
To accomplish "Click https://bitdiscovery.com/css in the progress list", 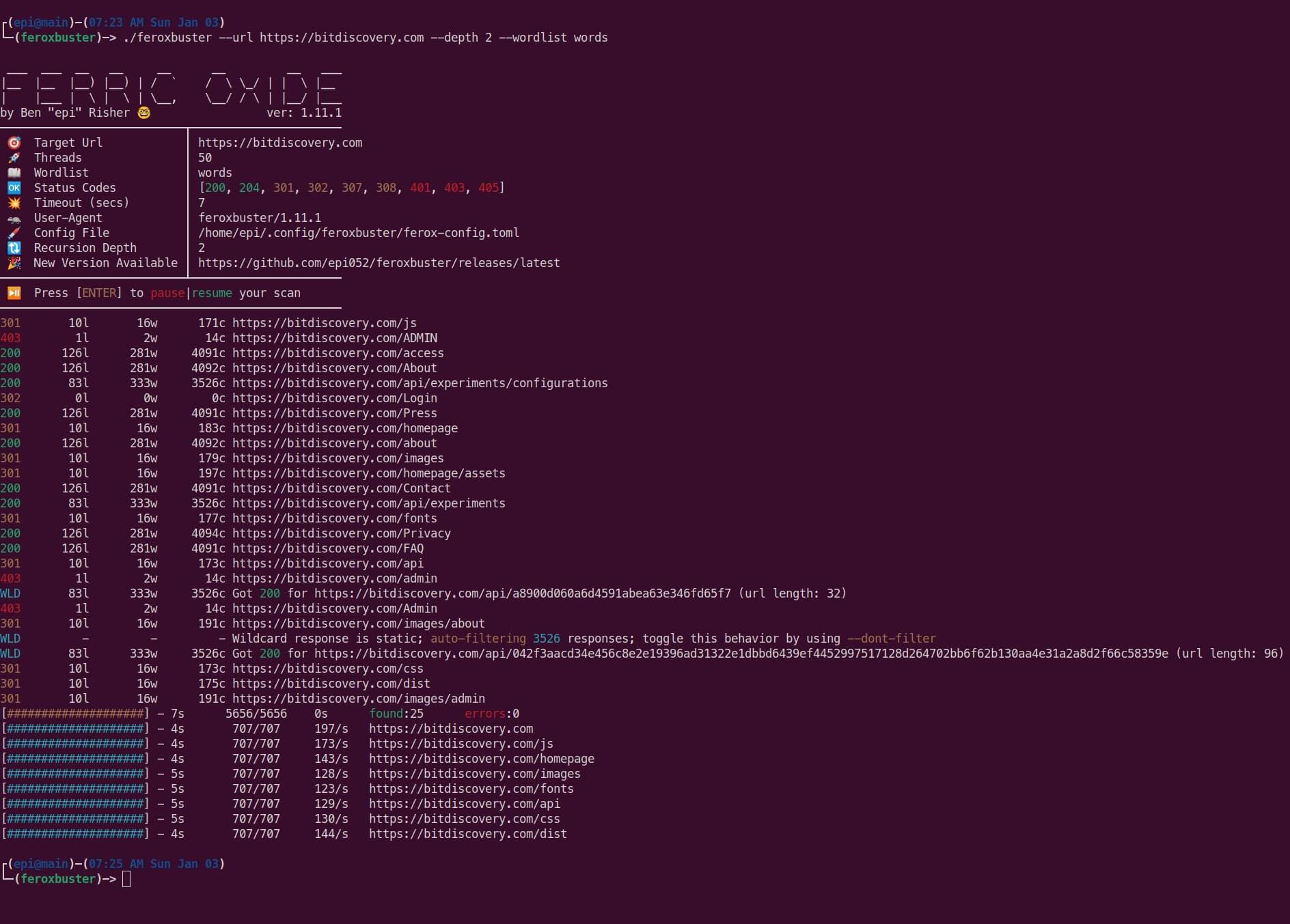I will (x=465, y=819).
